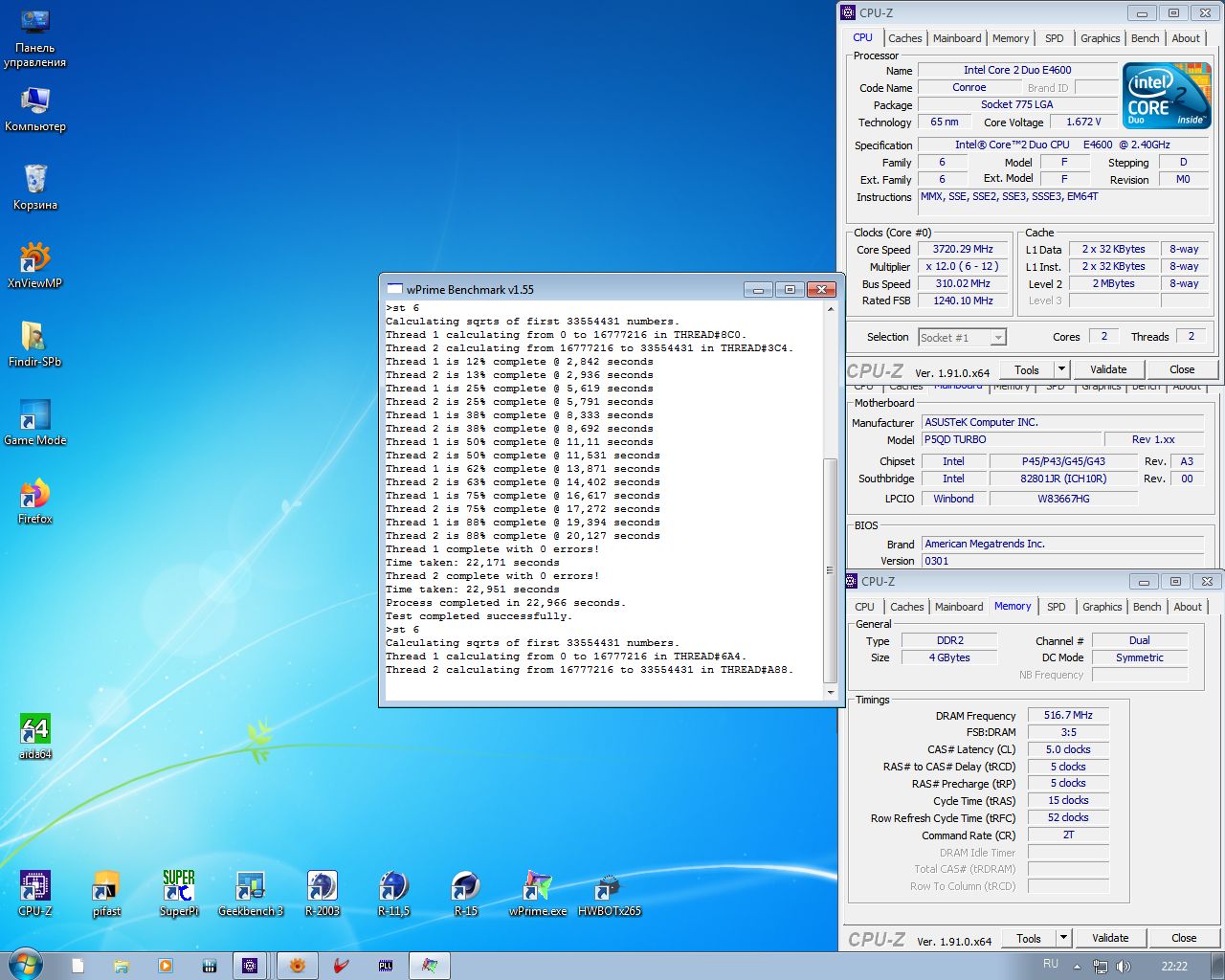Click Tools button in bottom CPU-Z window
The image size is (1225, 980).
click(1029, 938)
